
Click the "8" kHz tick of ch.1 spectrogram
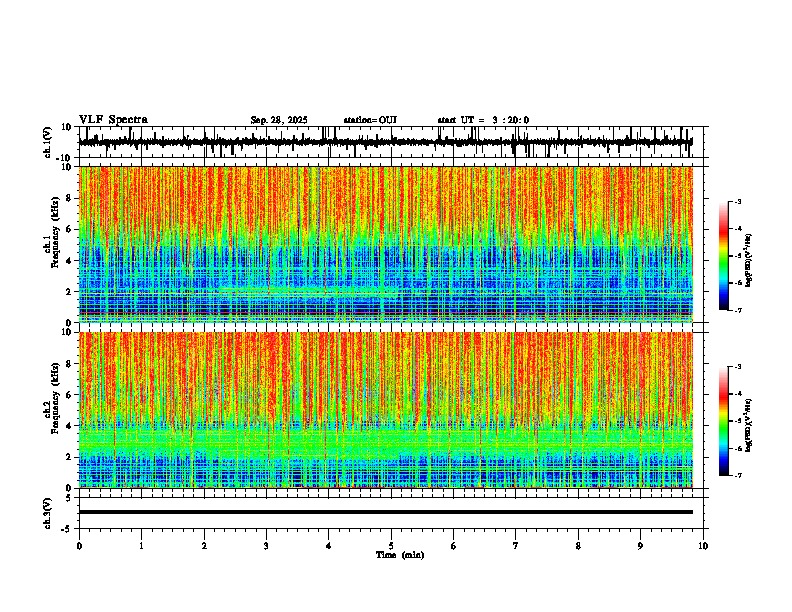pyautogui.click(x=70, y=198)
